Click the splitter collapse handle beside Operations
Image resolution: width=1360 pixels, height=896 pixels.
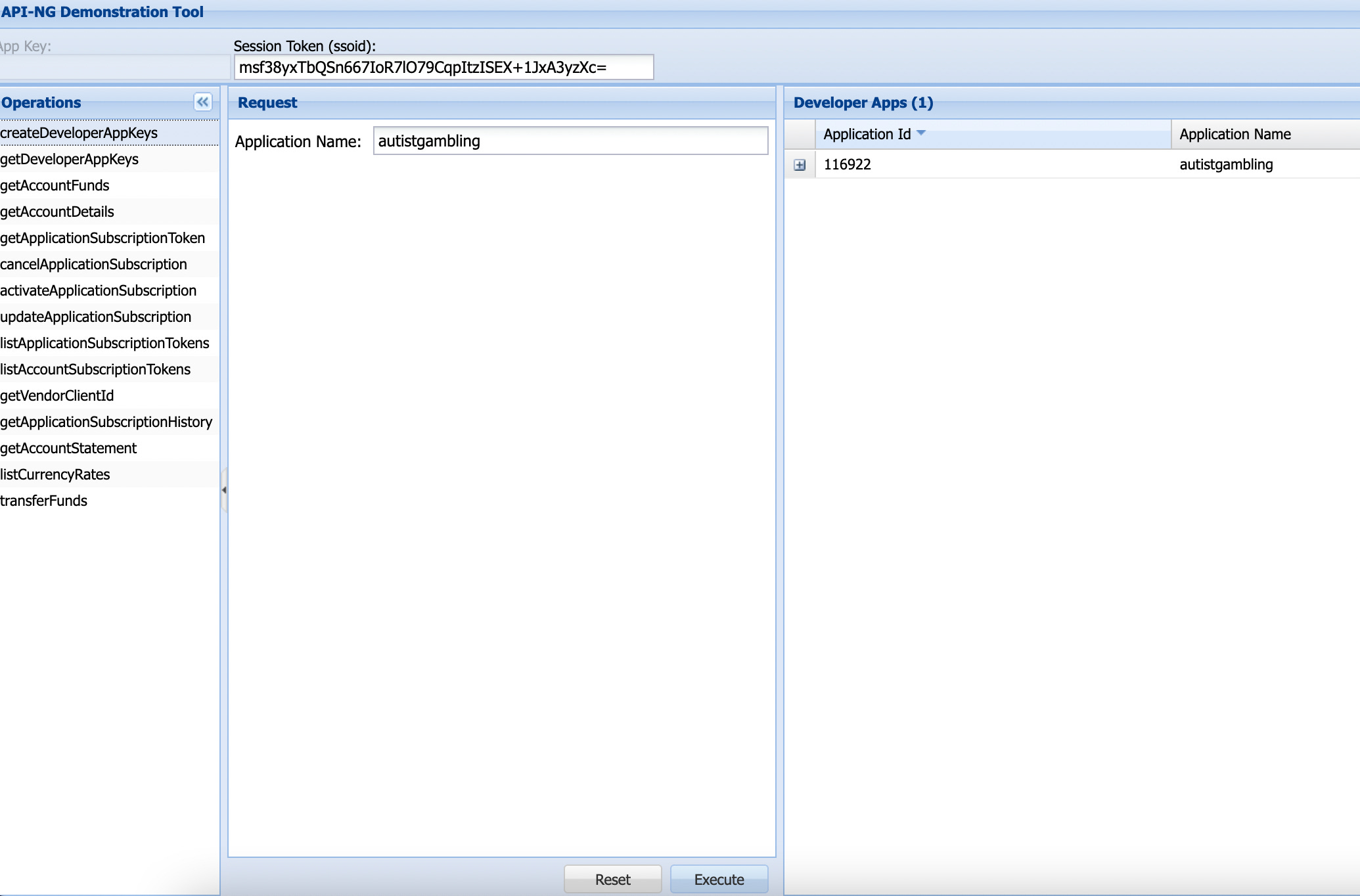pos(224,490)
